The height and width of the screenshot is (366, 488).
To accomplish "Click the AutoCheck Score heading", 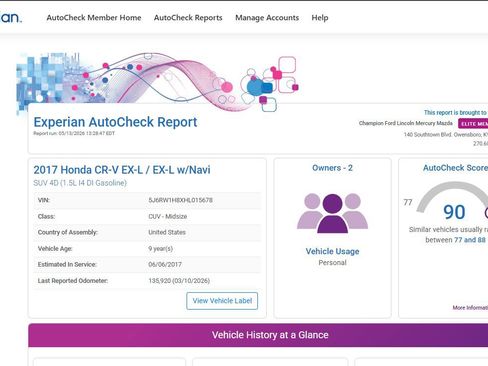I will point(455,168).
